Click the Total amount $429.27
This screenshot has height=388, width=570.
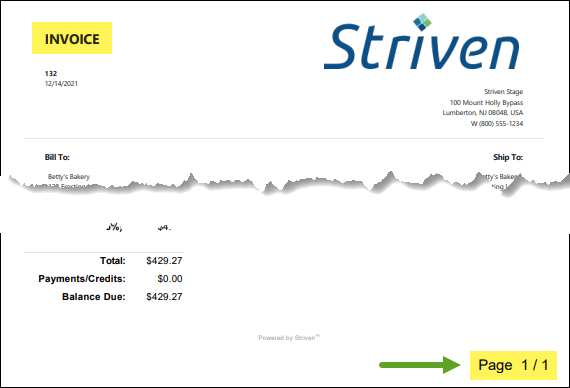pos(164,261)
